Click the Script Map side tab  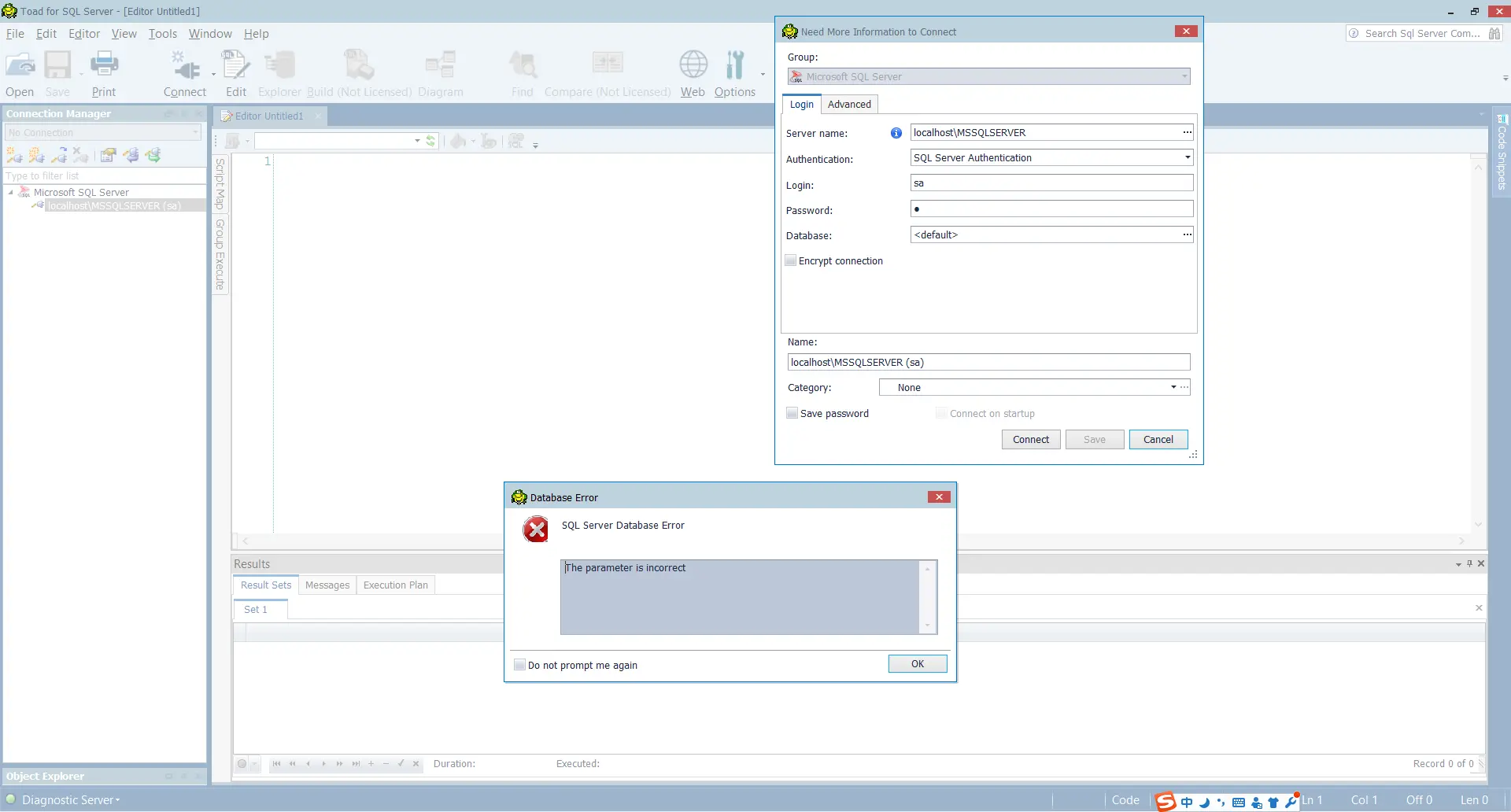(220, 184)
